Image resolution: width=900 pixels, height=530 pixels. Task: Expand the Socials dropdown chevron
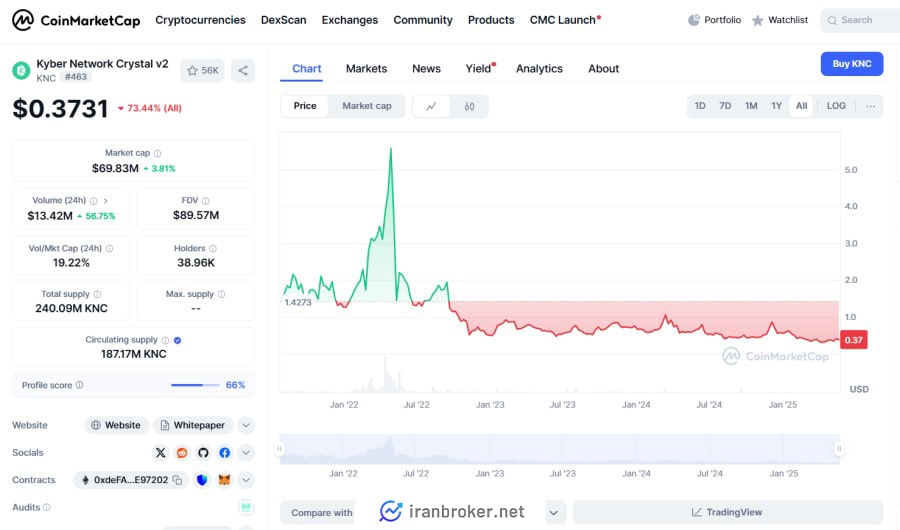246,453
